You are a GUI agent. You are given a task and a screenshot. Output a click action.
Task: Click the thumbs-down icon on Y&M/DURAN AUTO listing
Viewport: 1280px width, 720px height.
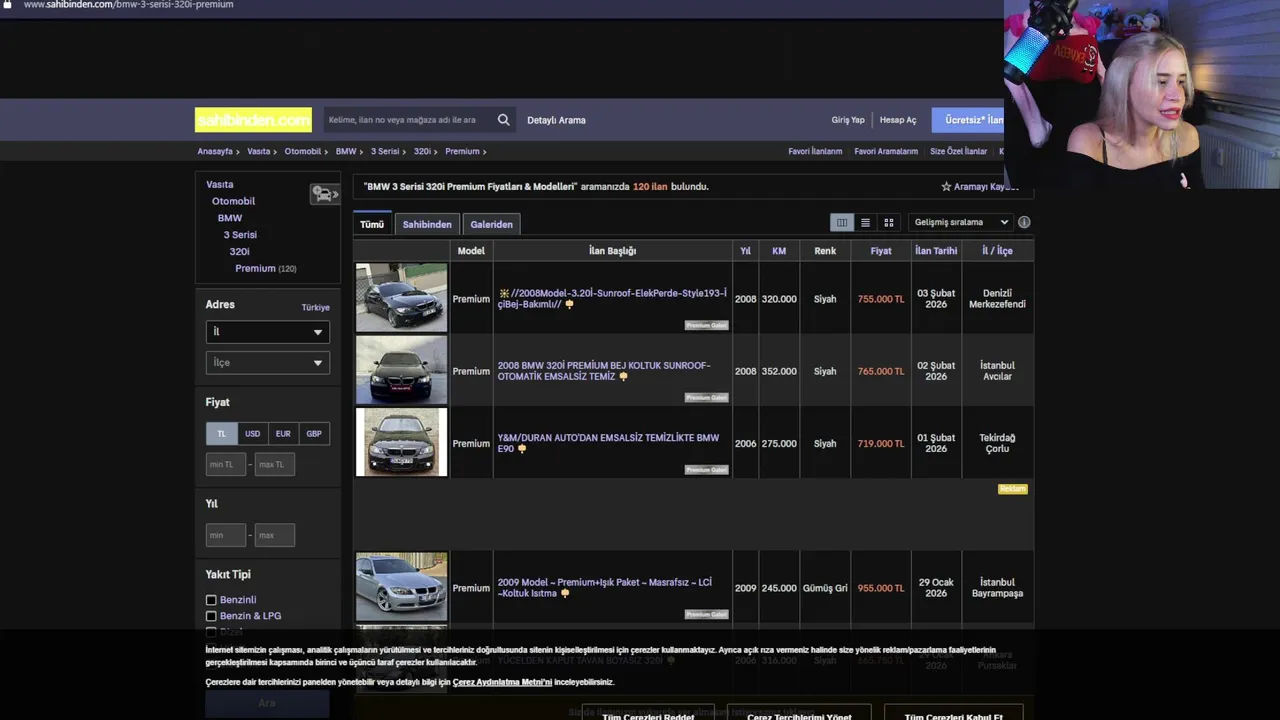click(521, 449)
